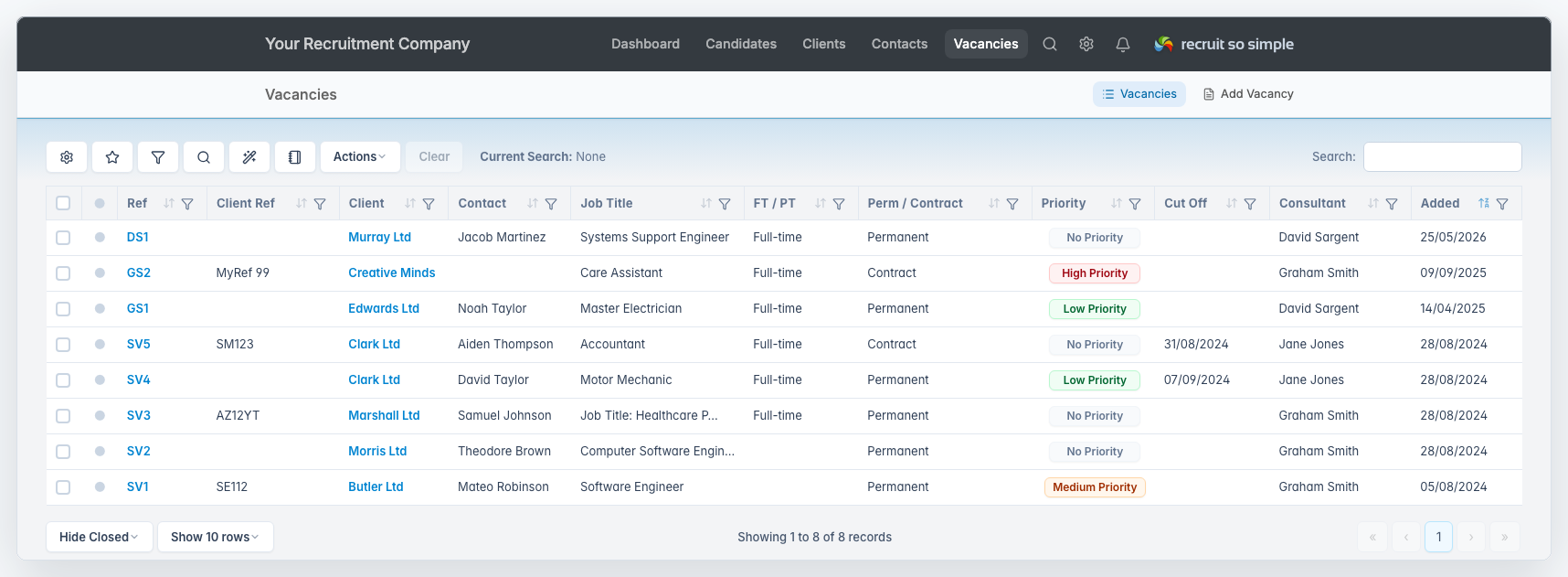Click the last page pagination arrow

click(x=1504, y=537)
